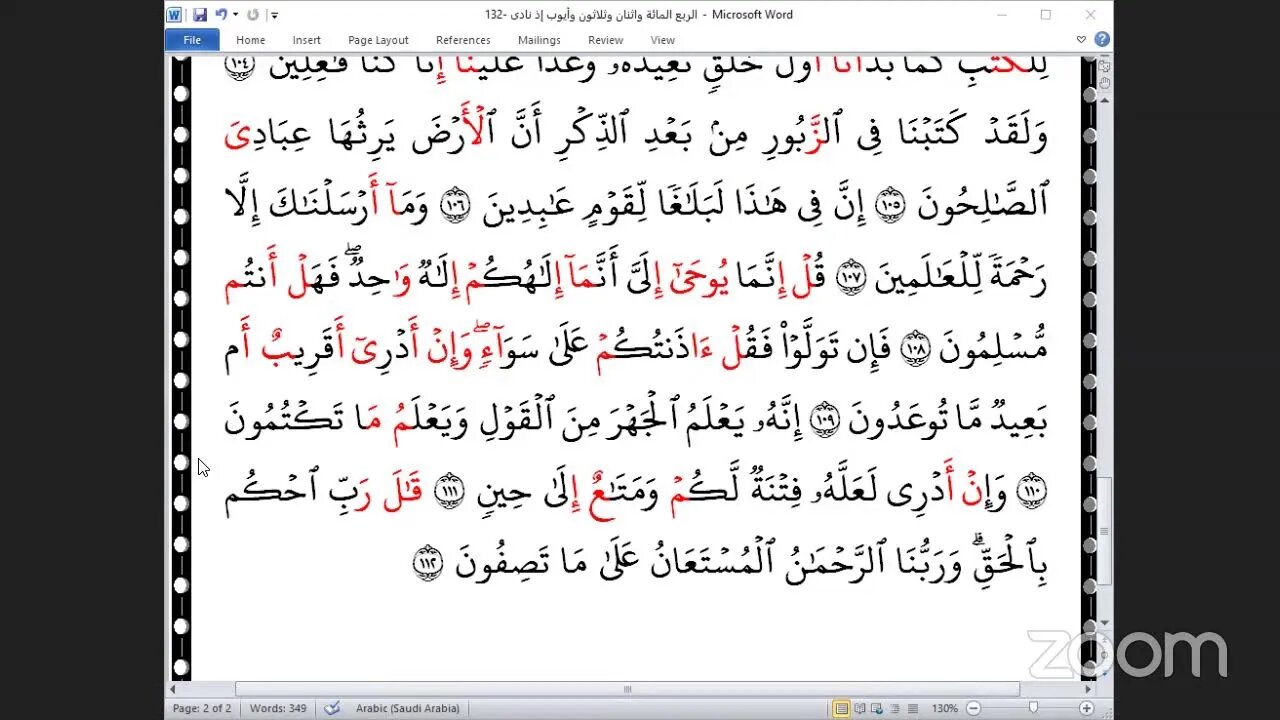Undo the last action
Image resolution: width=1280 pixels, height=720 pixels.
220,15
